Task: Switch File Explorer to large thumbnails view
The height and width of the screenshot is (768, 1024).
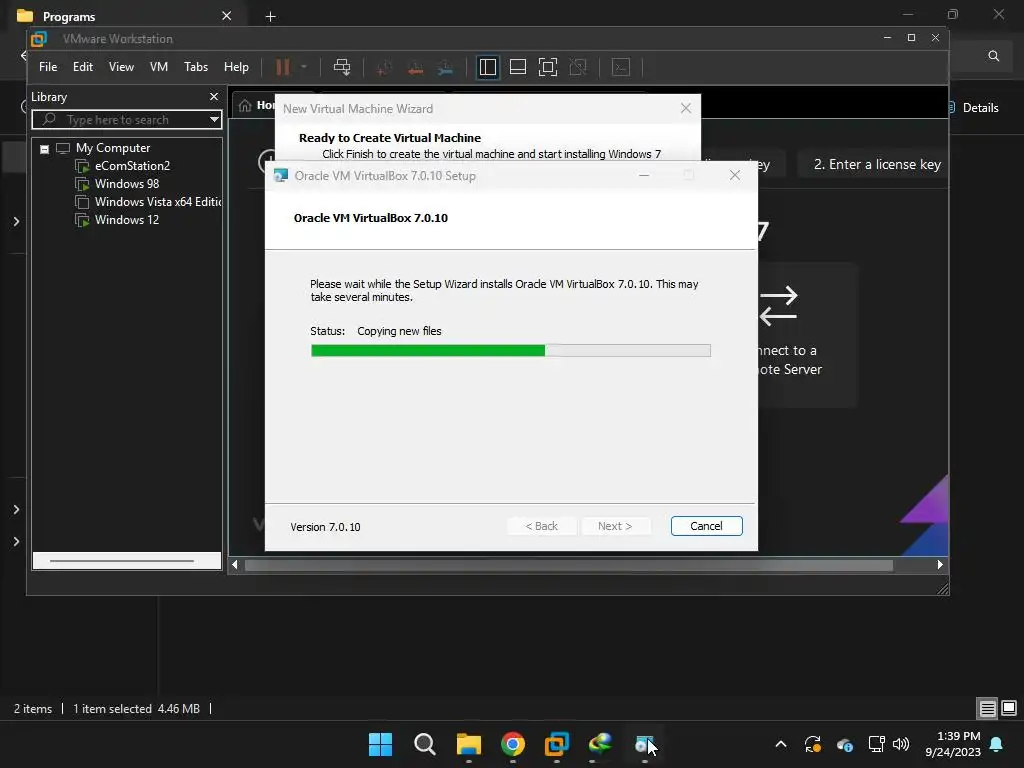Action: (x=1009, y=709)
